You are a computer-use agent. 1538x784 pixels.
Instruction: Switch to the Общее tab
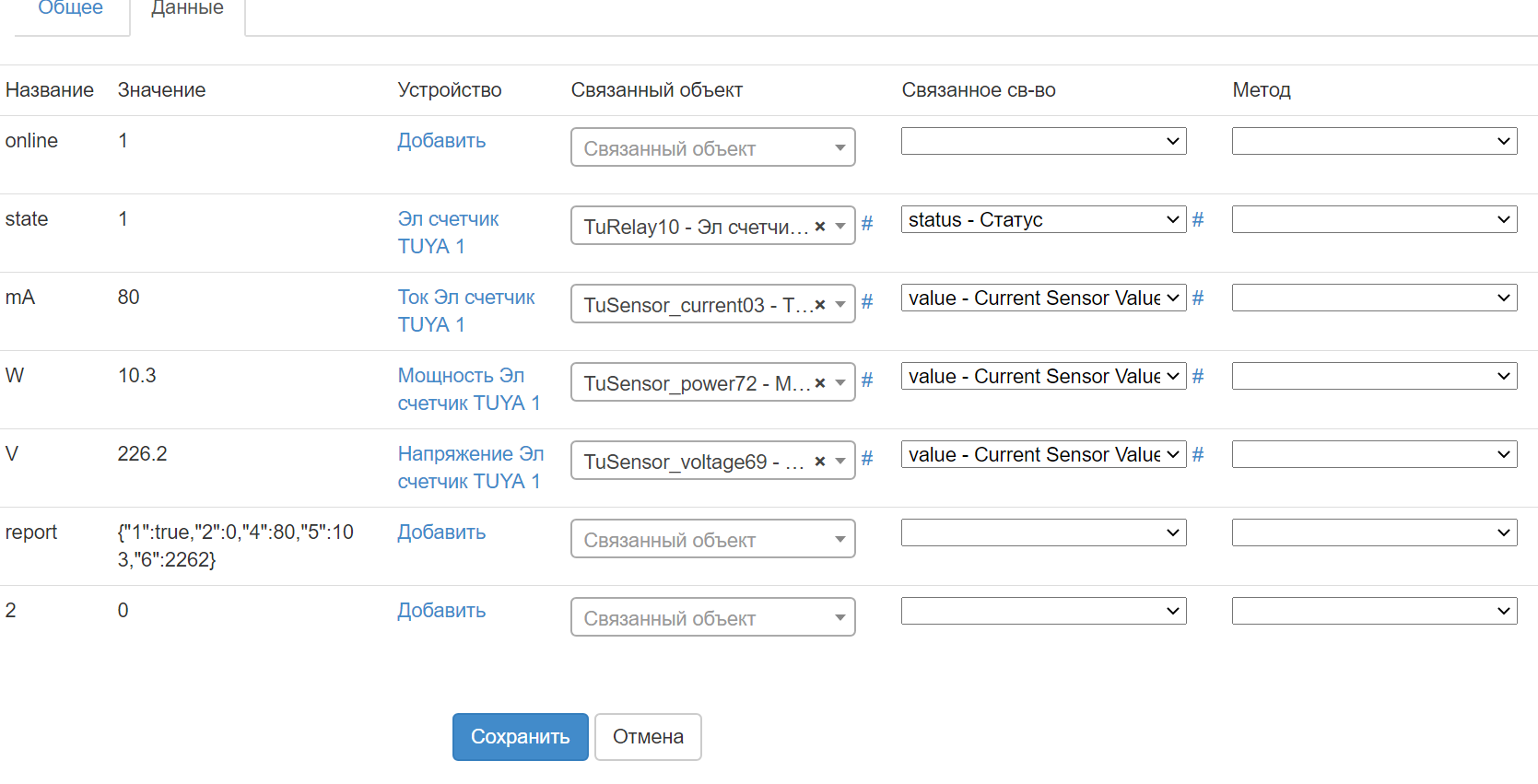[x=71, y=9]
